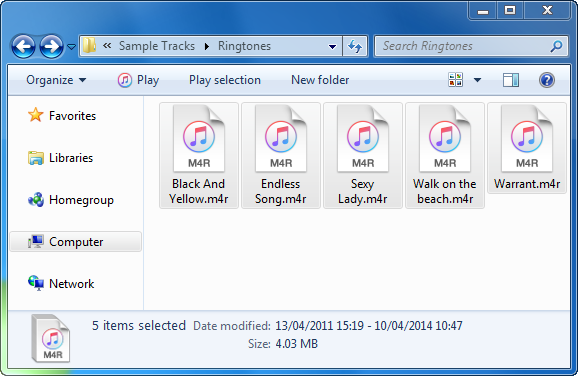Click the magnifier search icon

pos(556,46)
